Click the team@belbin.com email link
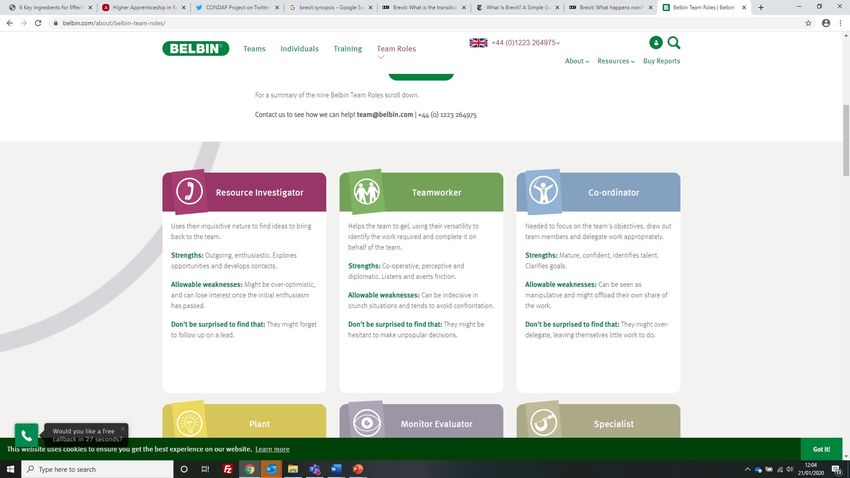This screenshot has height=478, width=850. pos(385,114)
